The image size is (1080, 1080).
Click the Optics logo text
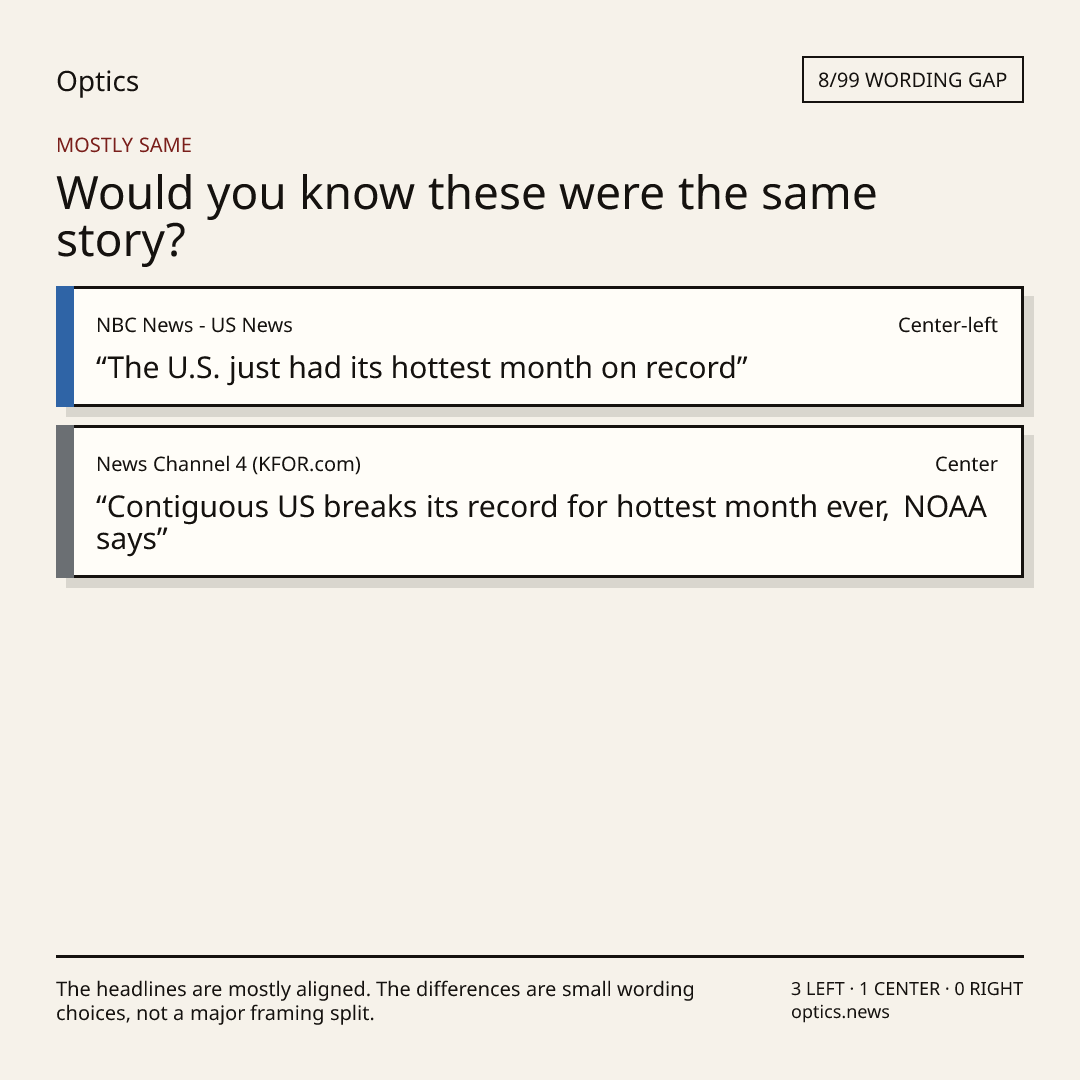pyautogui.click(x=97, y=81)
